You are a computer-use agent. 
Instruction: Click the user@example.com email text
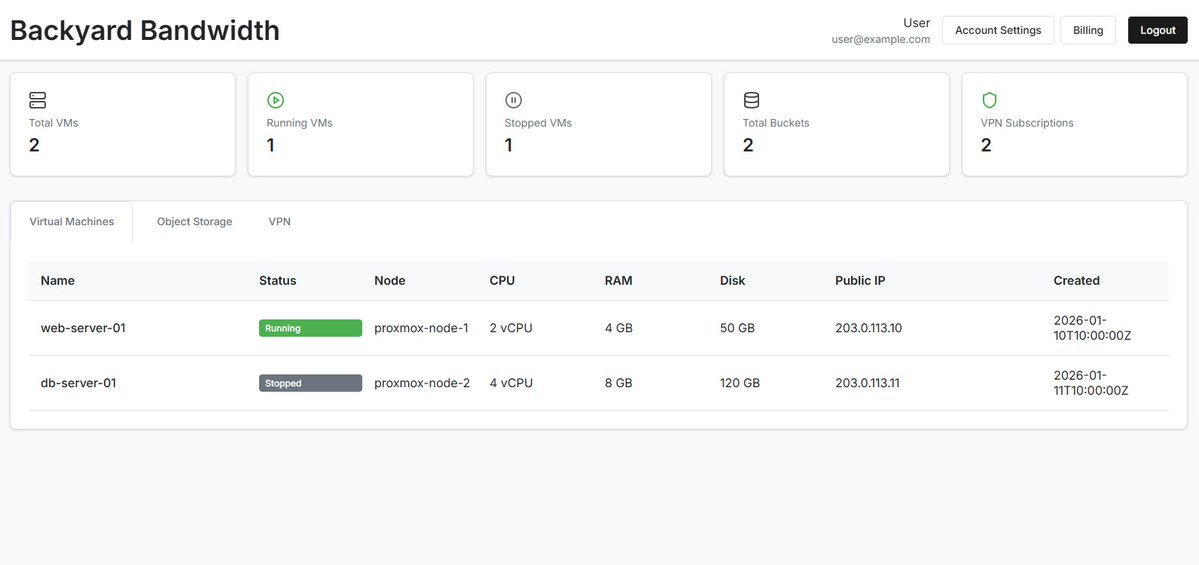coord(881,40)
